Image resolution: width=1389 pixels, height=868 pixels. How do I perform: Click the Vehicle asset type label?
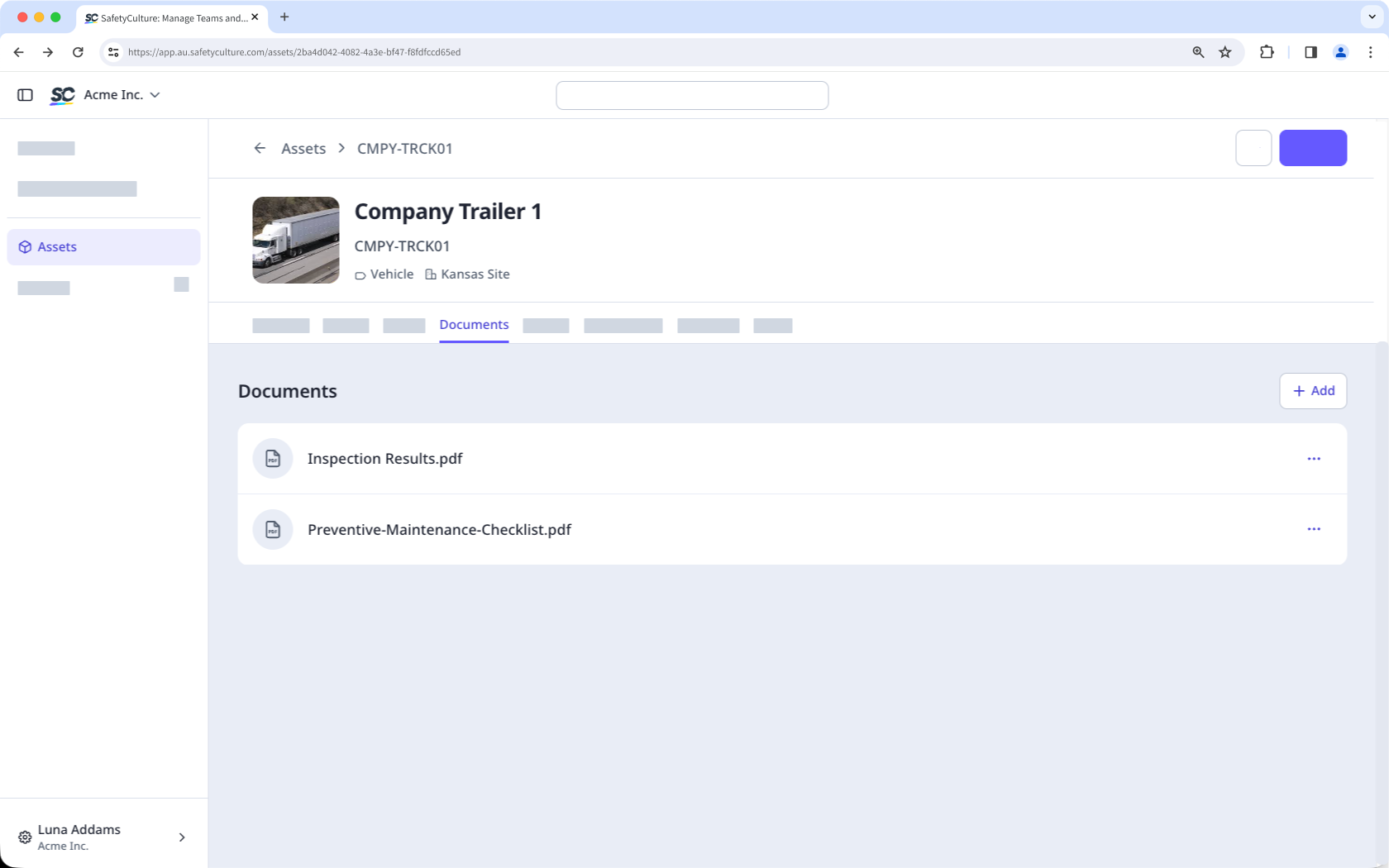pyautogui.click(x=384, y=274)
